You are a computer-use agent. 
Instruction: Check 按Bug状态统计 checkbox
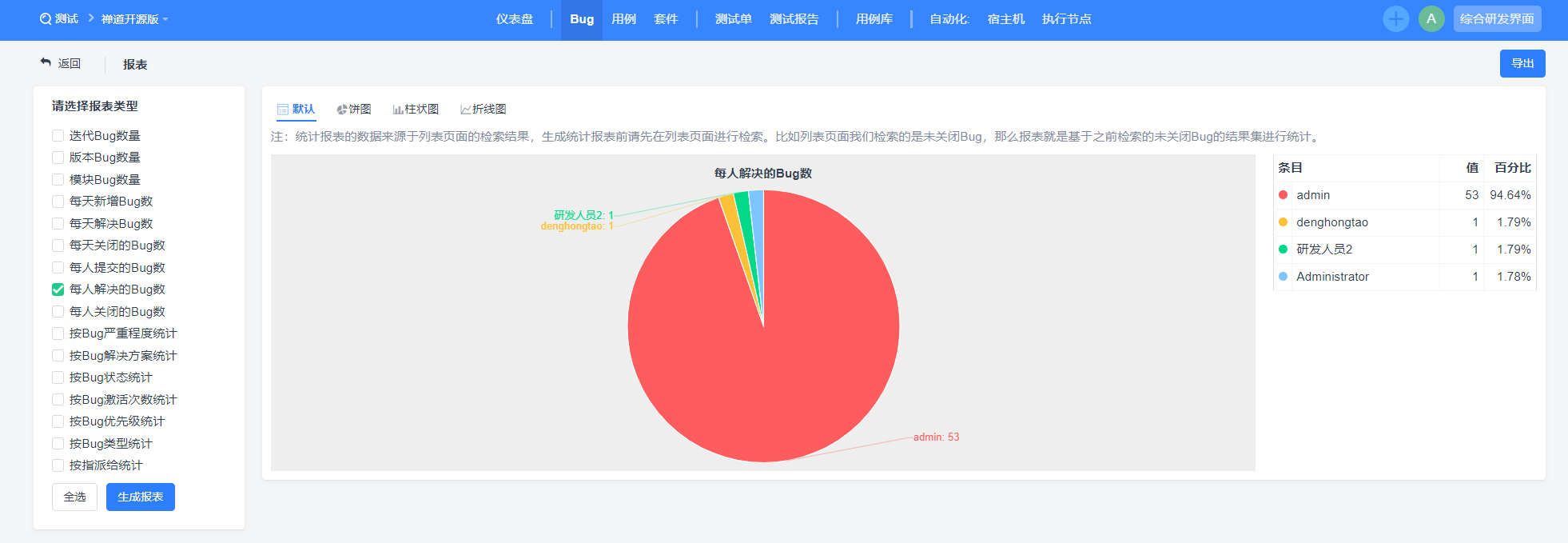tap(58, 377)
